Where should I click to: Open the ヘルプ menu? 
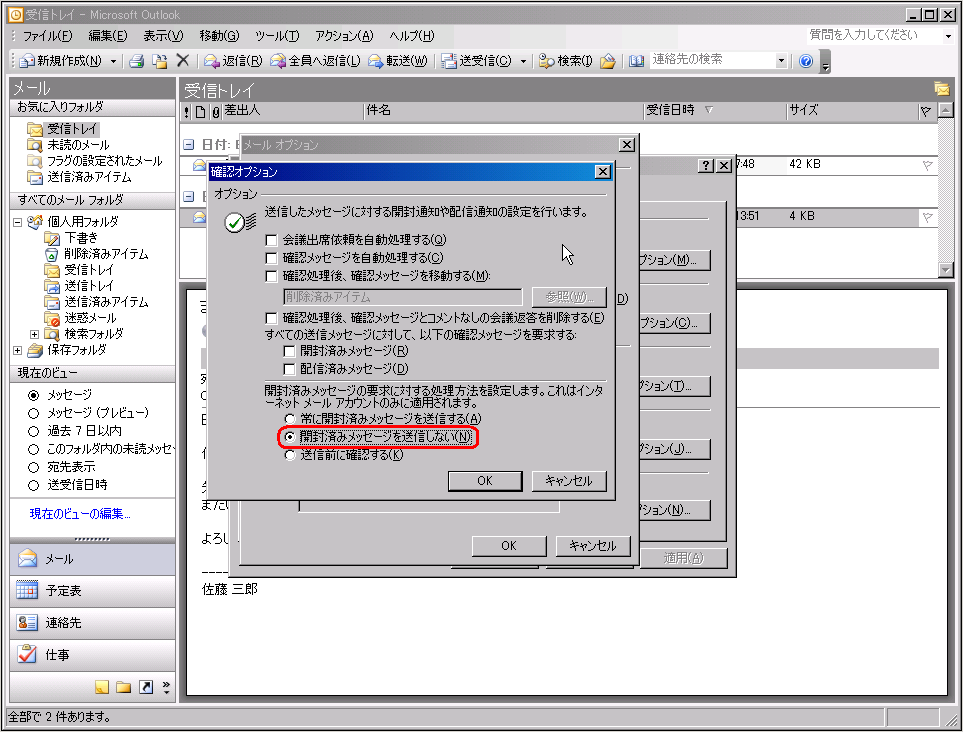[x=411, y=36]
